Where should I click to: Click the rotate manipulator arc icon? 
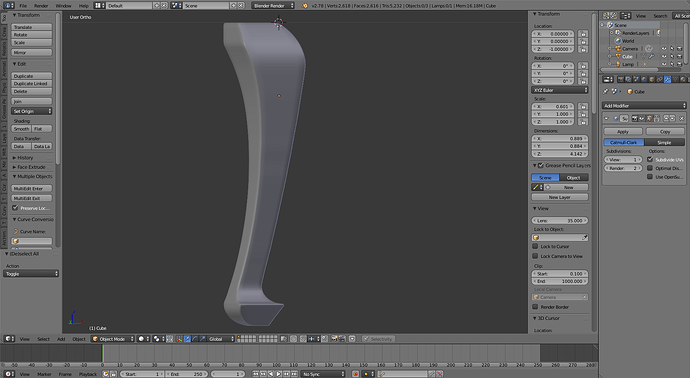[x=195, y=339]
